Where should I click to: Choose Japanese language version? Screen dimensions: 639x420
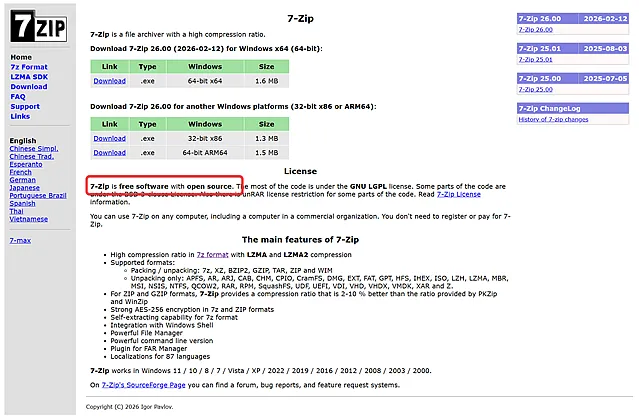tap(25, 187)
